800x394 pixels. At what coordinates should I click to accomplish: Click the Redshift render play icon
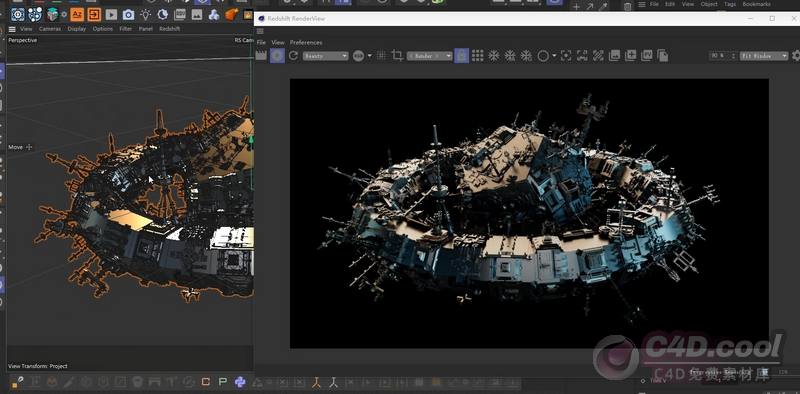pyautogui.click(x=111, y=14)
